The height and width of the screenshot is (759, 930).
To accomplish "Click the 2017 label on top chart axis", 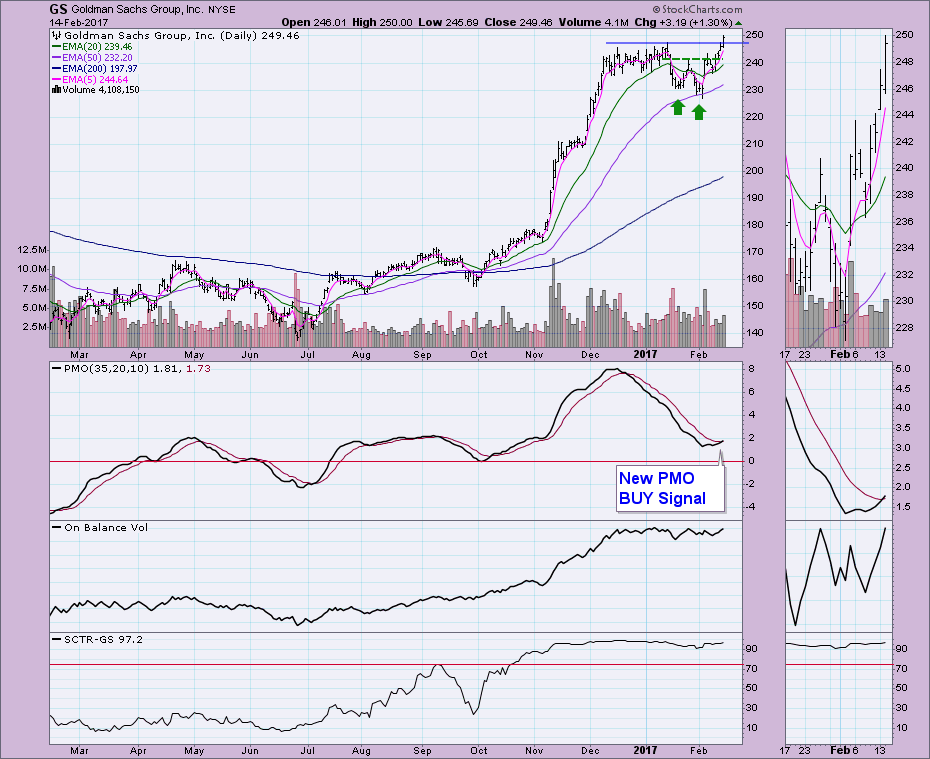I will 645,355.
